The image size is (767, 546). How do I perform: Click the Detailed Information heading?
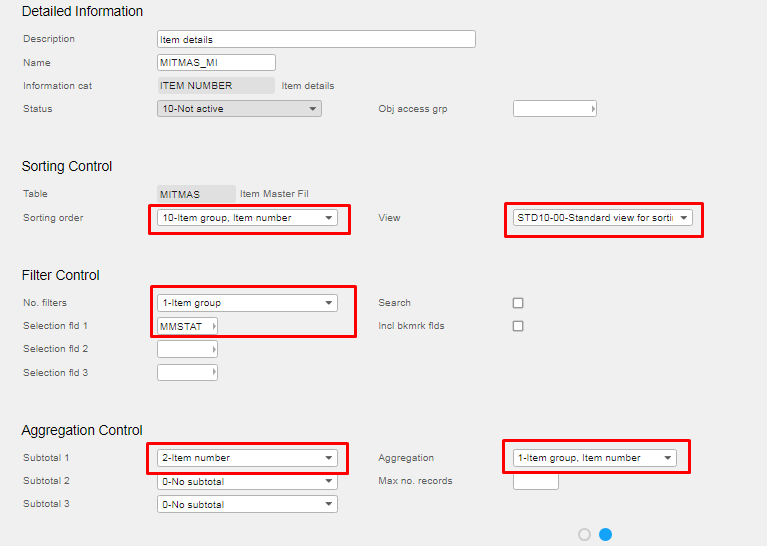click(x=82, y=11)
